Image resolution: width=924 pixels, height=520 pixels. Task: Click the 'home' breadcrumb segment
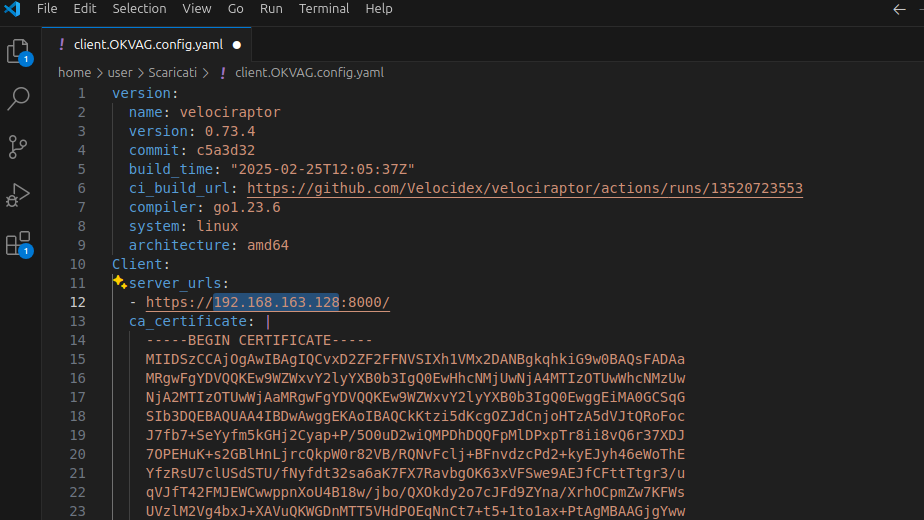(74, 73)
